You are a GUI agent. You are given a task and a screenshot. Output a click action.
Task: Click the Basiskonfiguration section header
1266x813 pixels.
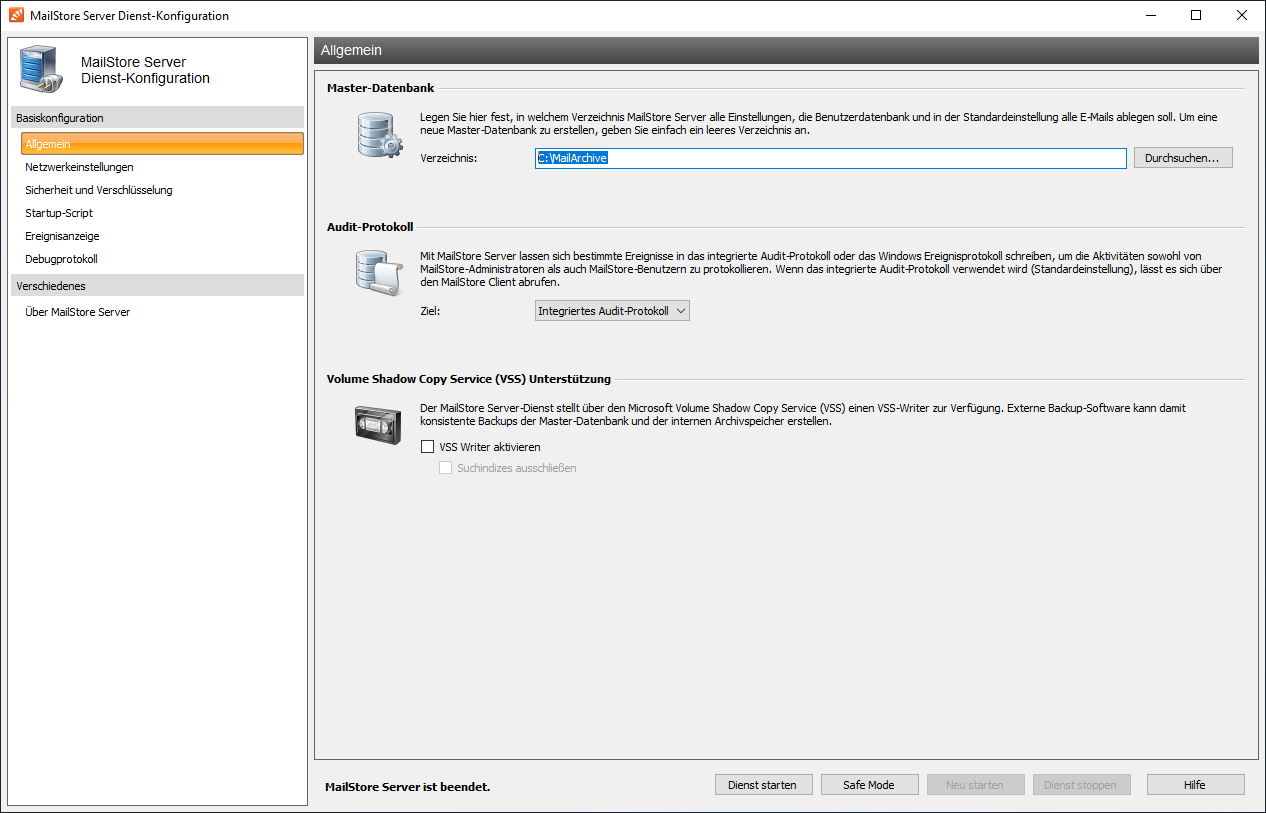click(x=157, y=118)
